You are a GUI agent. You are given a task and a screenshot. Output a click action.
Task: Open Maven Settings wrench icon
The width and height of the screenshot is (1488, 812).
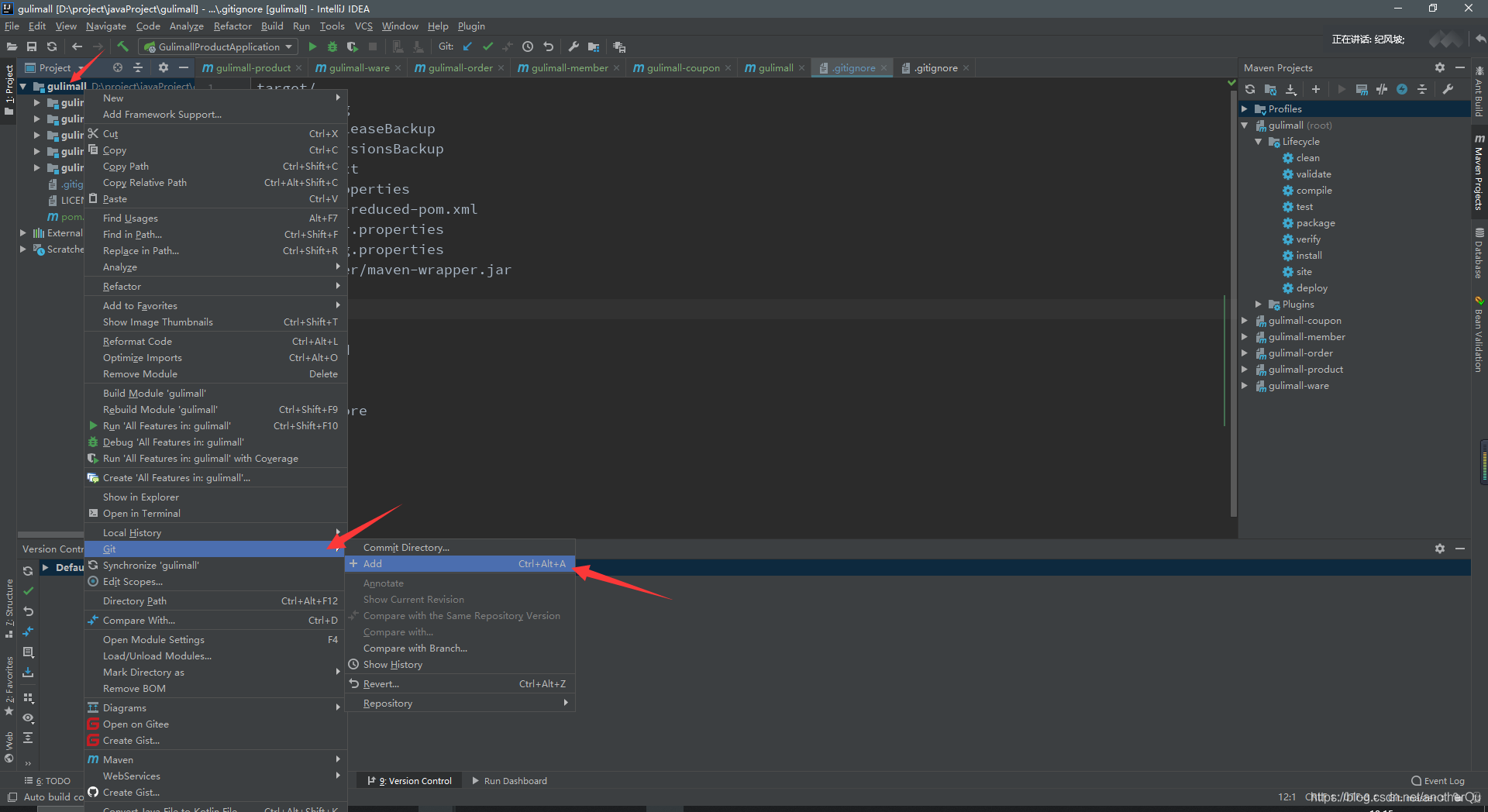[x=1448, y=89]
